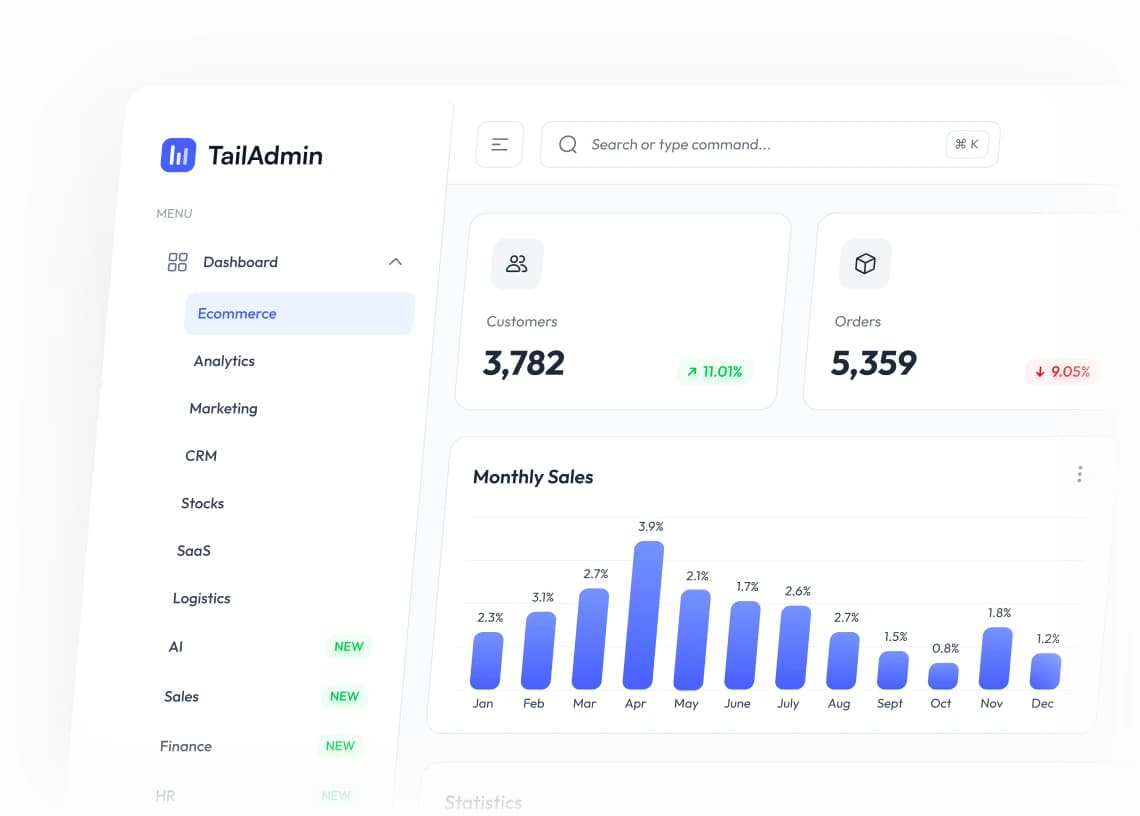The image size is (1140, 816).
Task: Click the 3.1% label above Feb
Action: pyautogui.click(x=542, y=597)
